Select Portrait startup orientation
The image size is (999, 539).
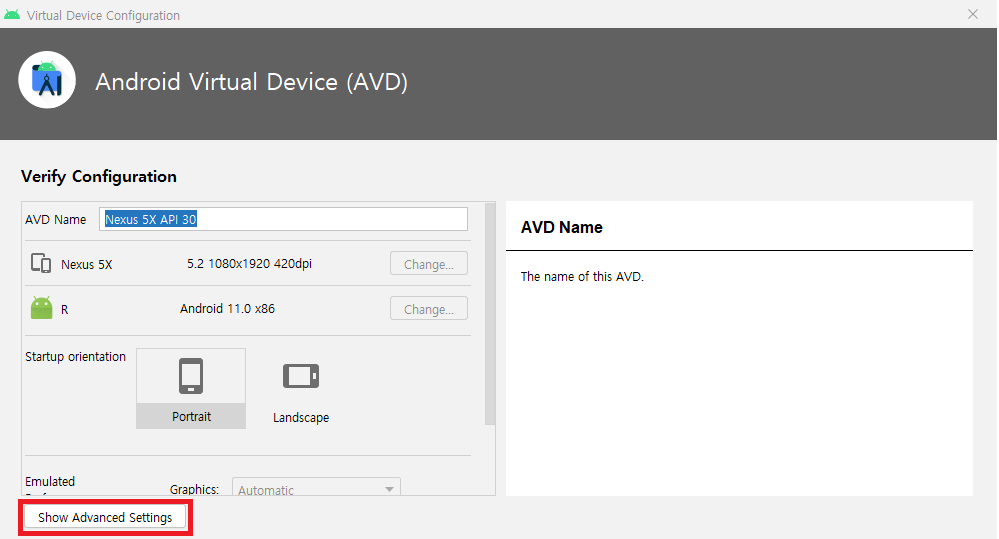pyautogui.click(x=191, y=388)
